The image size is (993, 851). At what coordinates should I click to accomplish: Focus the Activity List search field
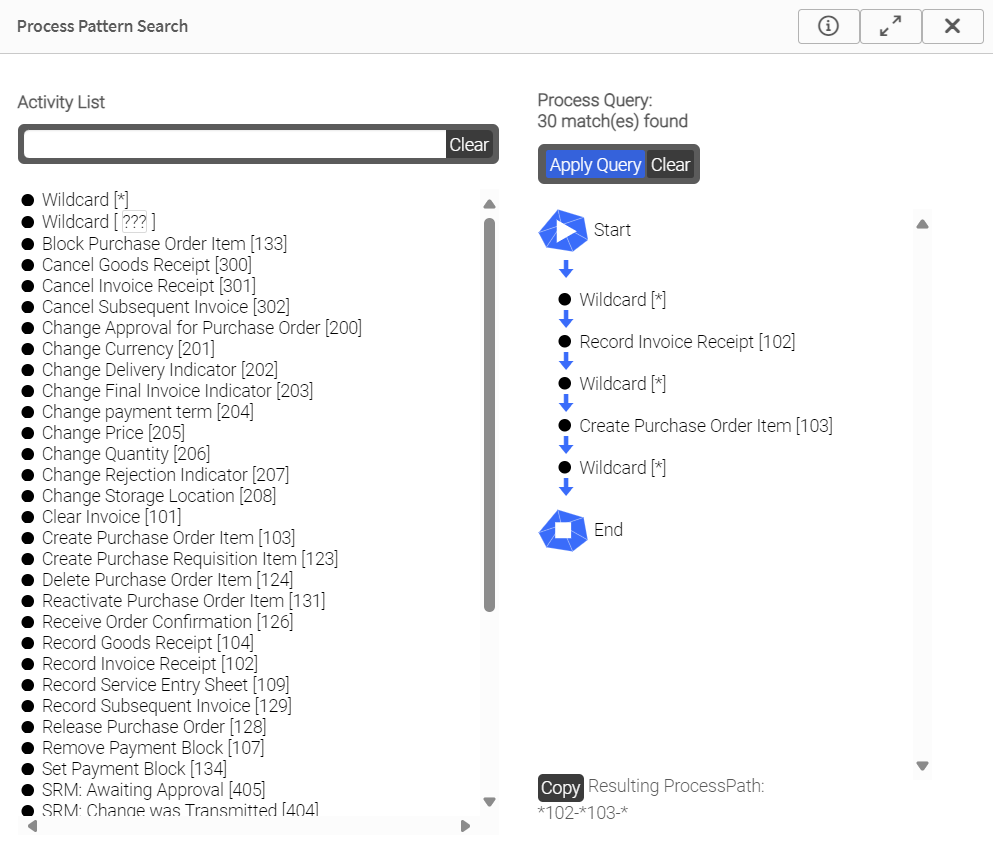(235, 144)
